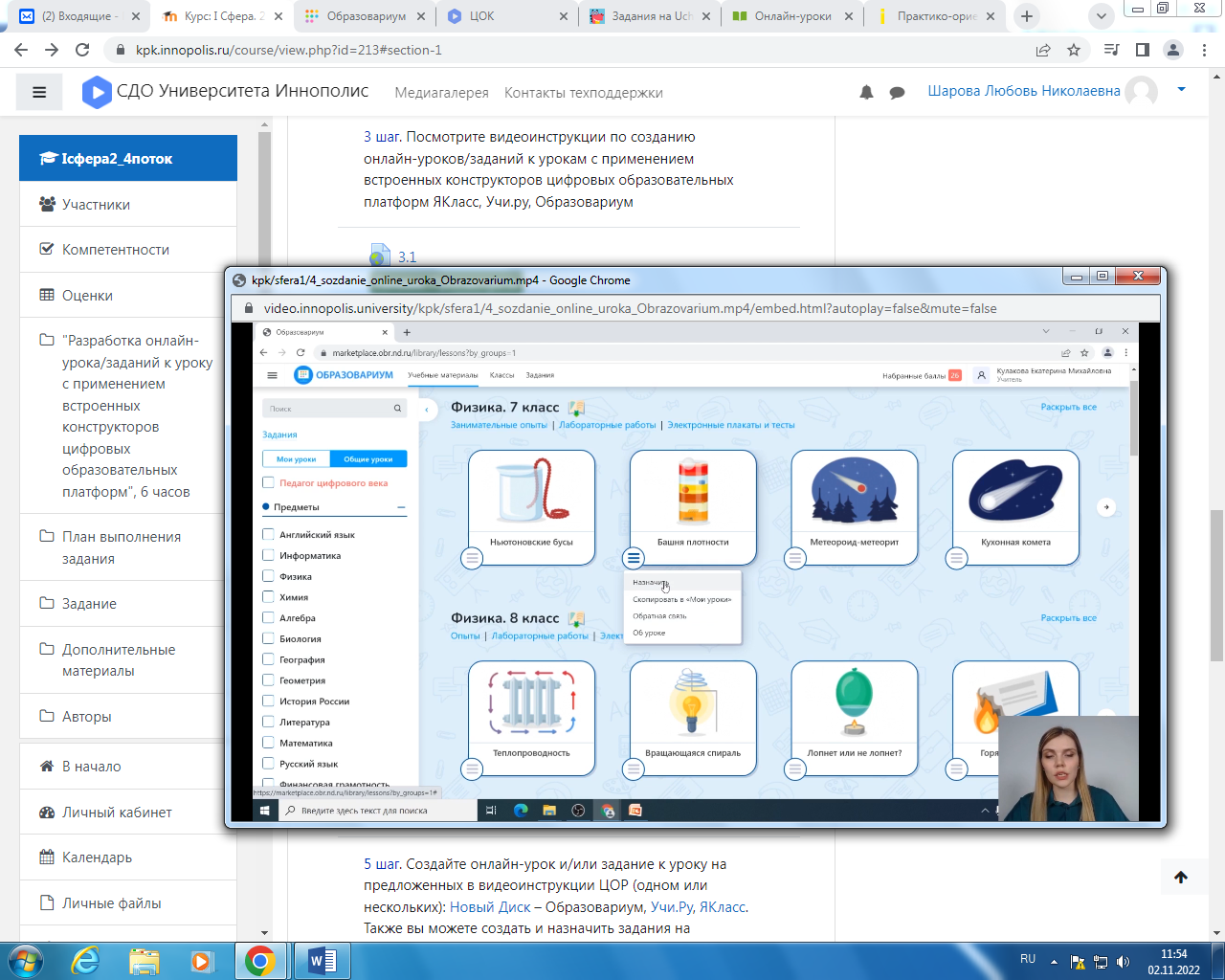Expand Физика 8 класс with Раскрыть все
The height and width of the screenshot is (980, 1225).
tap(1068, 618)
